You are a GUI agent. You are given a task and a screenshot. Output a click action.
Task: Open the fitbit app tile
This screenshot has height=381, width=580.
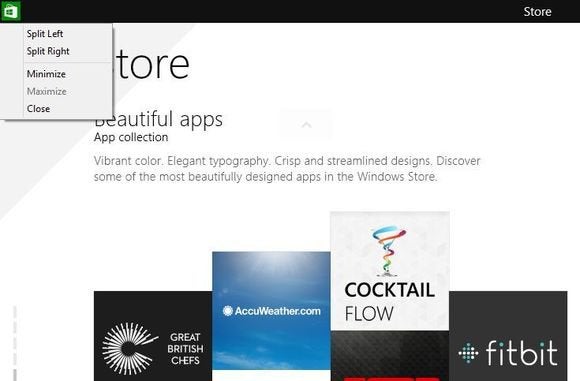508,336
